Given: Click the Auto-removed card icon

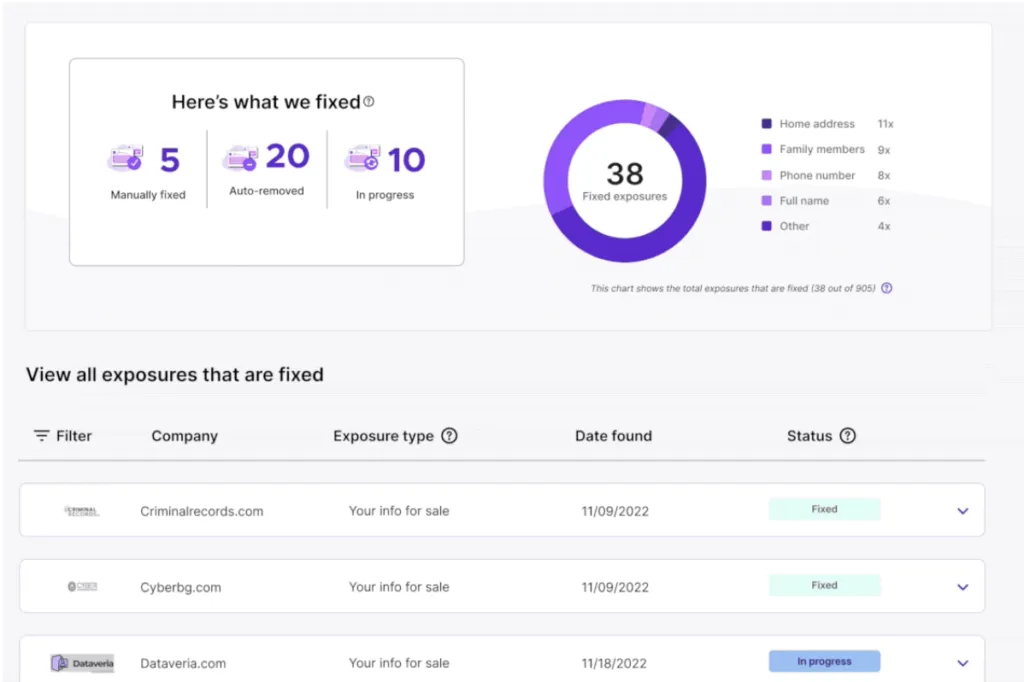Looking at the screenshot, I should [x=241, y=158].
